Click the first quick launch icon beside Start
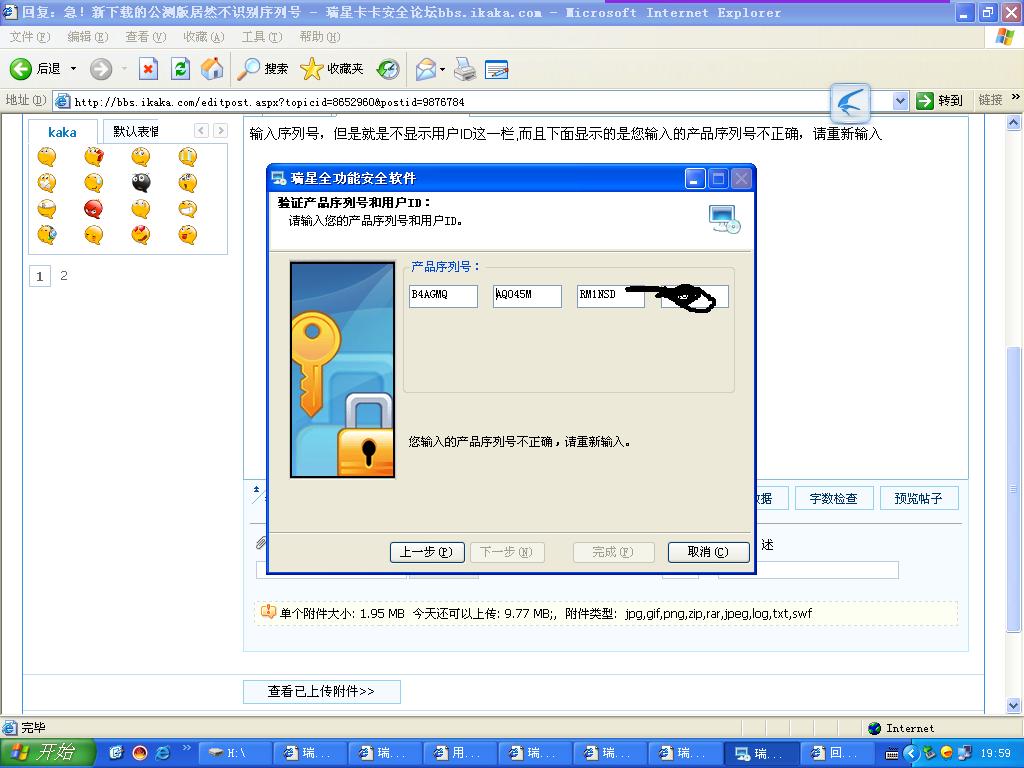 116,753
